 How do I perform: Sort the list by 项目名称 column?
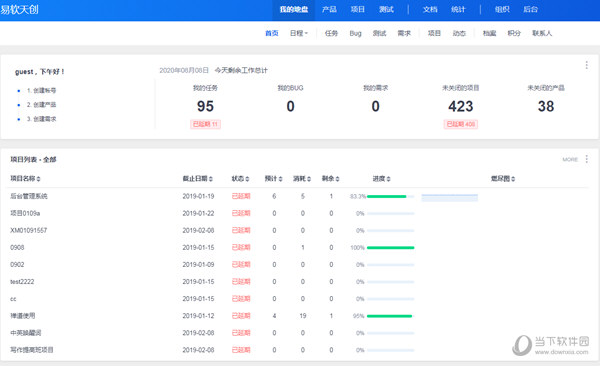pos(25,178)
